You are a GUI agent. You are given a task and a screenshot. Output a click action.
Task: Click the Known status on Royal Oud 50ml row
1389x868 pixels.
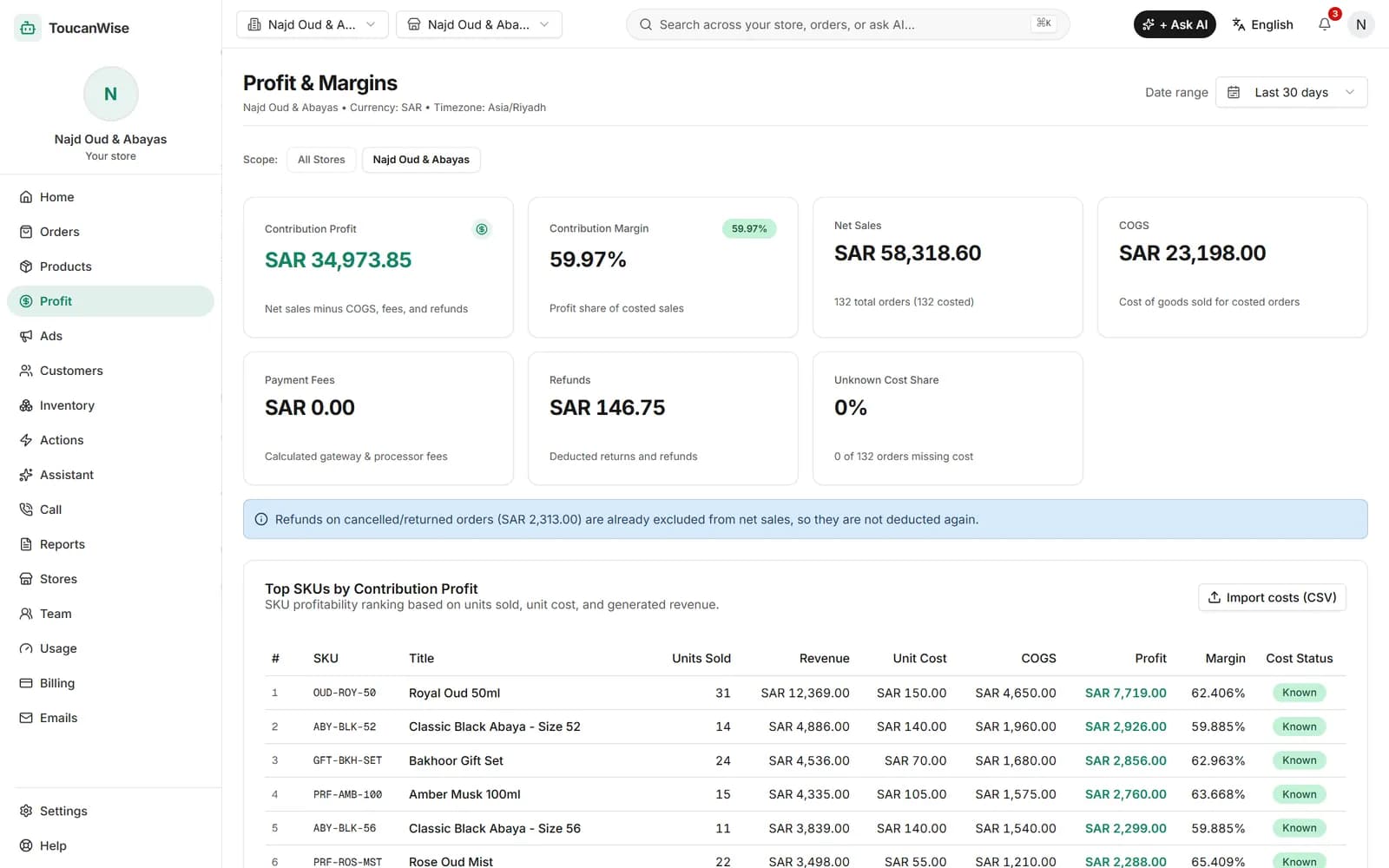[x=1299, y=693]
